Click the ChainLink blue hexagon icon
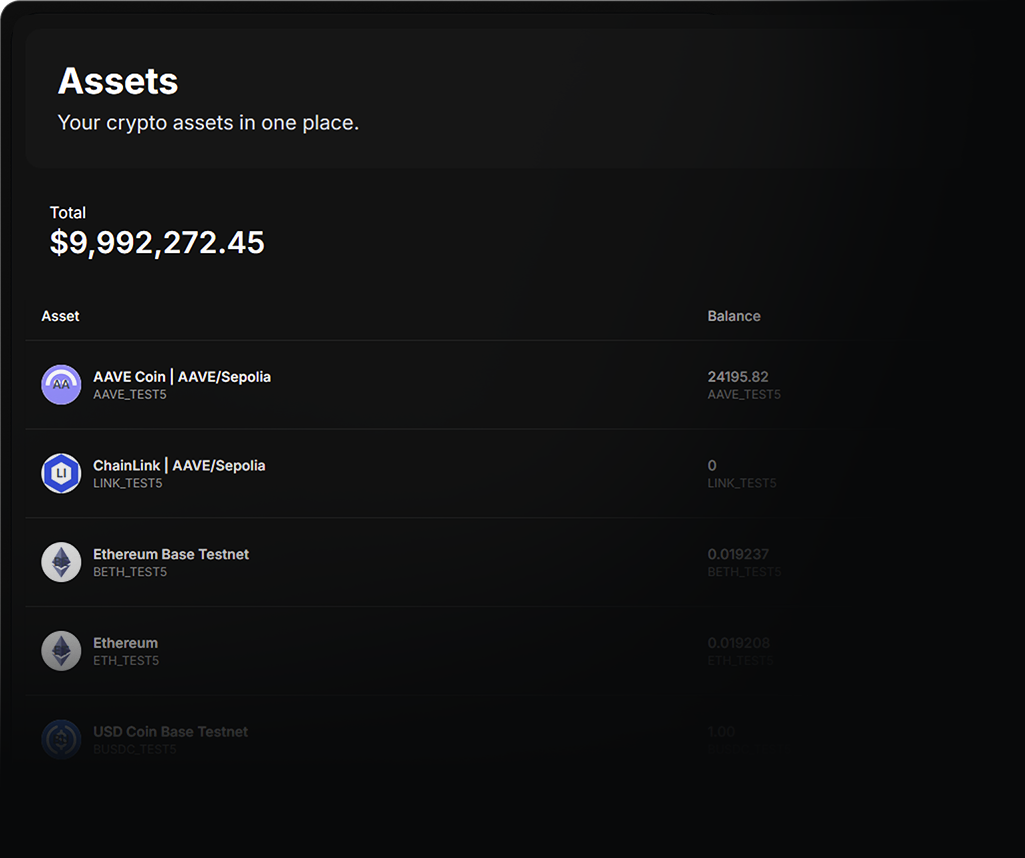Viewport: 1025px width, 858px height. 61,473
